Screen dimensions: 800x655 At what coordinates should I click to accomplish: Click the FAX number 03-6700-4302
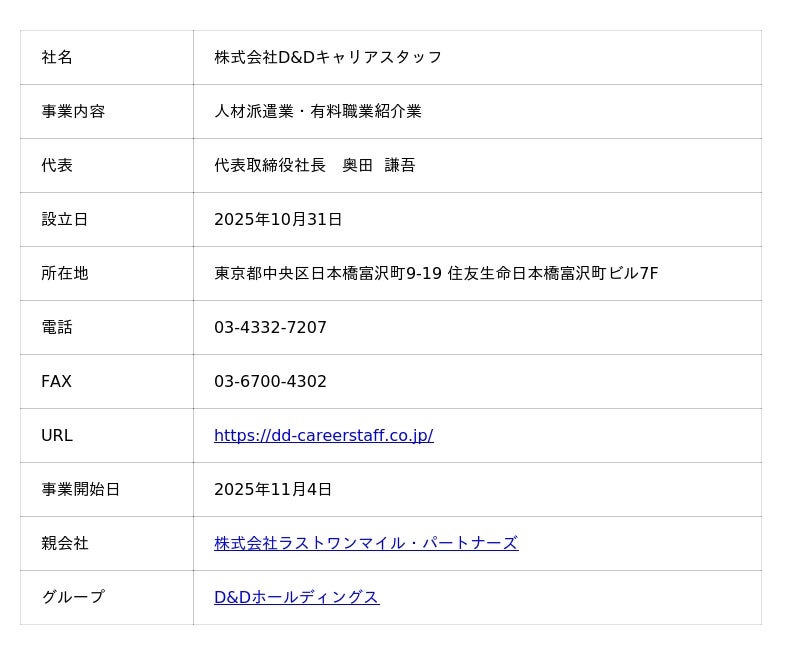pos(270,382)
